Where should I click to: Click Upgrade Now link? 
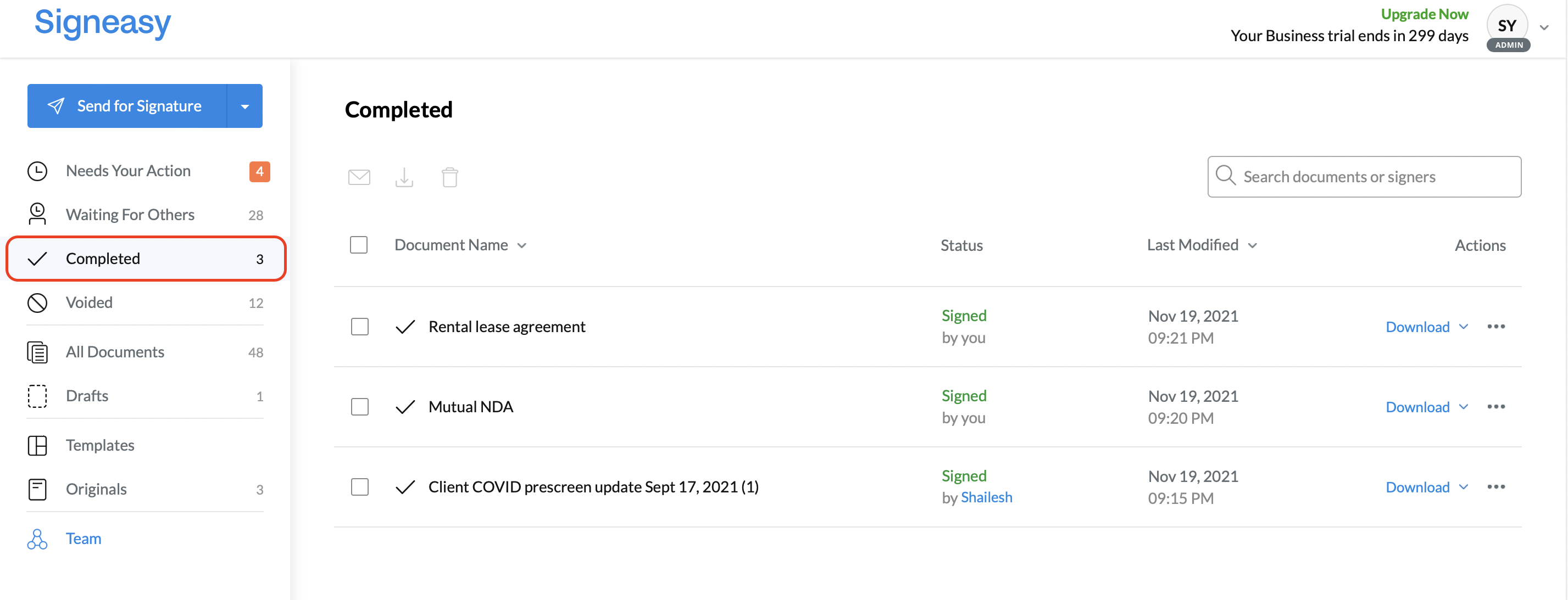pos(1425,14)
